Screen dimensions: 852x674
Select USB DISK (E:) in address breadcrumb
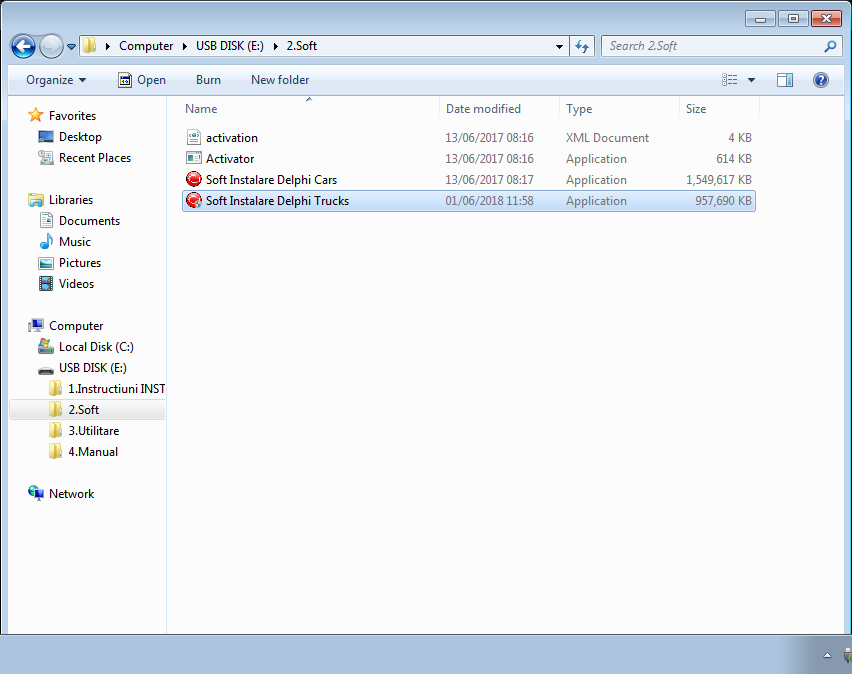click(230, 46)
